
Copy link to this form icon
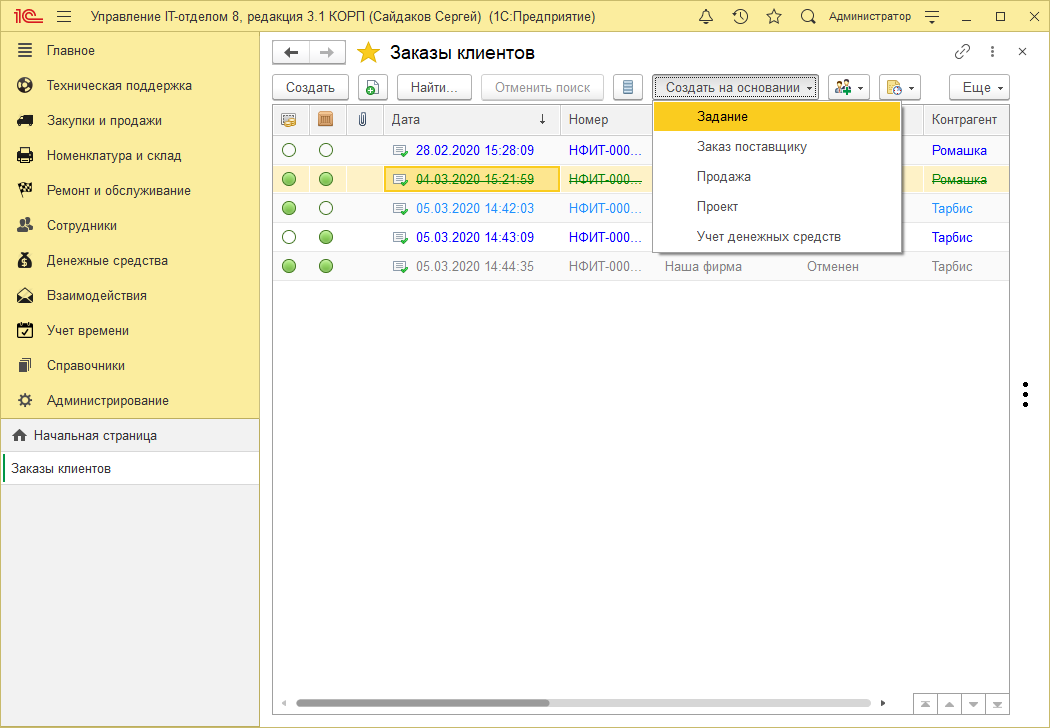(962, 52)
